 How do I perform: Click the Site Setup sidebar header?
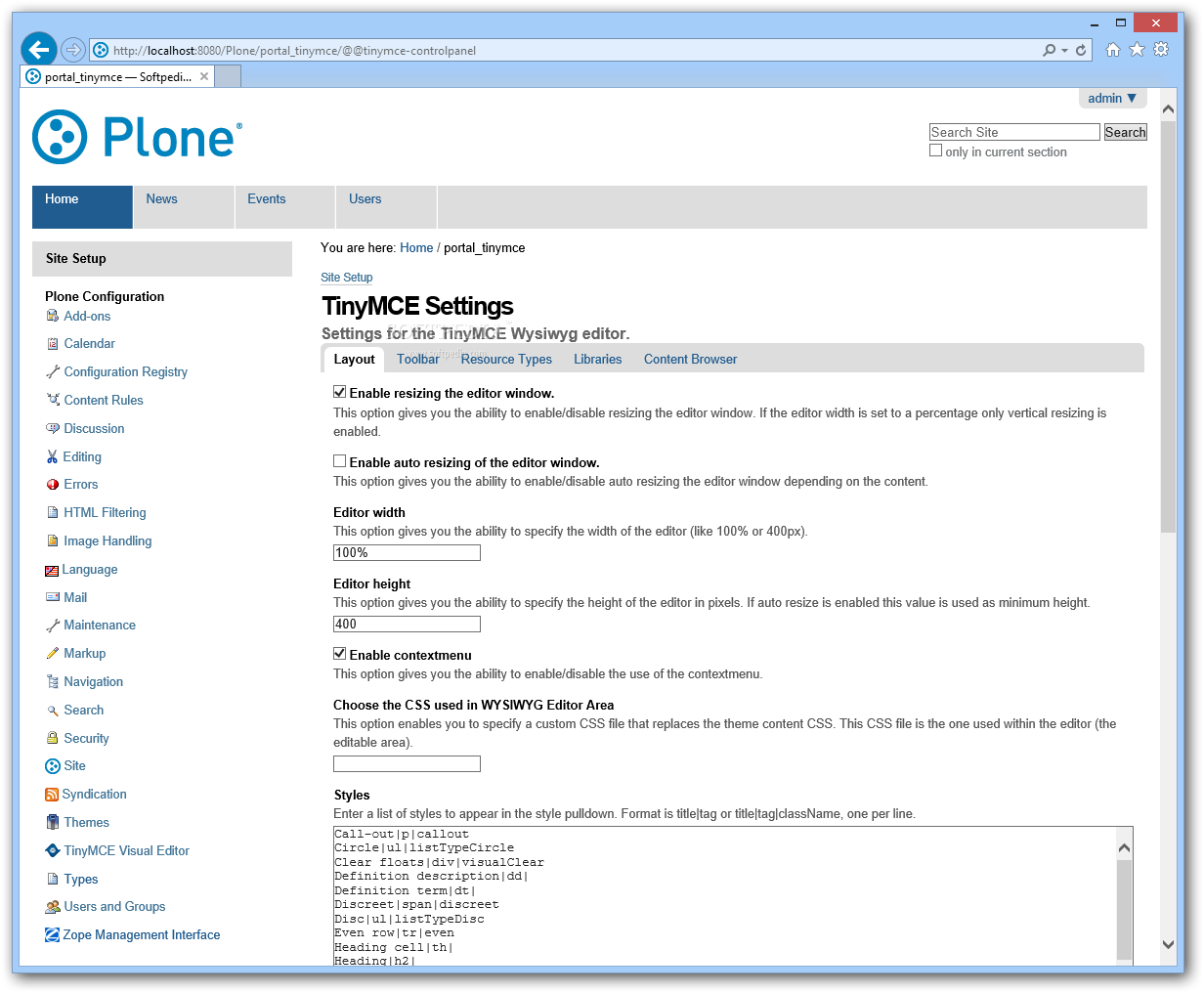coord(162,259)
